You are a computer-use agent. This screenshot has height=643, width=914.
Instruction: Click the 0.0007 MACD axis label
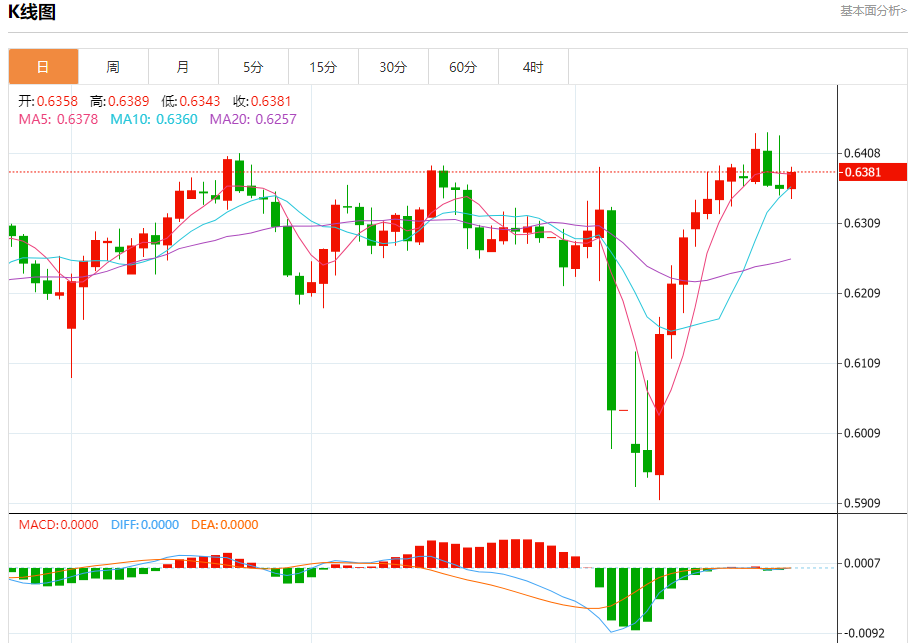coord(862,563)
